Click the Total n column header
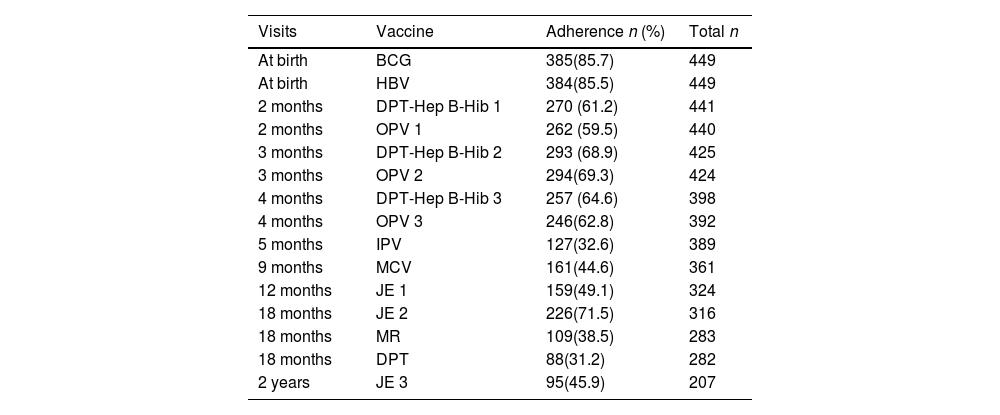1000x415 pixels. point(713,32)
